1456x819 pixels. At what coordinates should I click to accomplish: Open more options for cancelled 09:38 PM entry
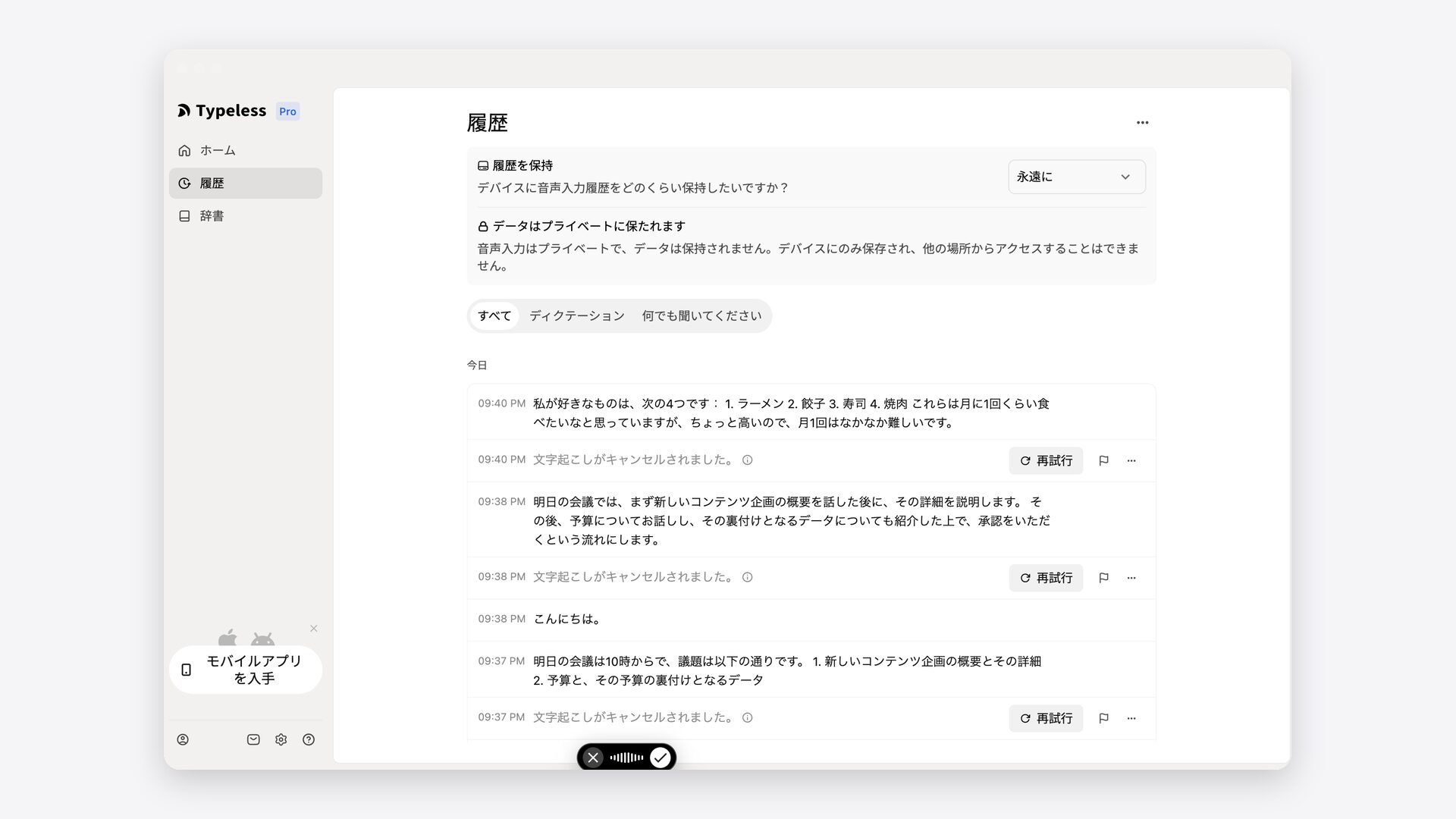1131,578
